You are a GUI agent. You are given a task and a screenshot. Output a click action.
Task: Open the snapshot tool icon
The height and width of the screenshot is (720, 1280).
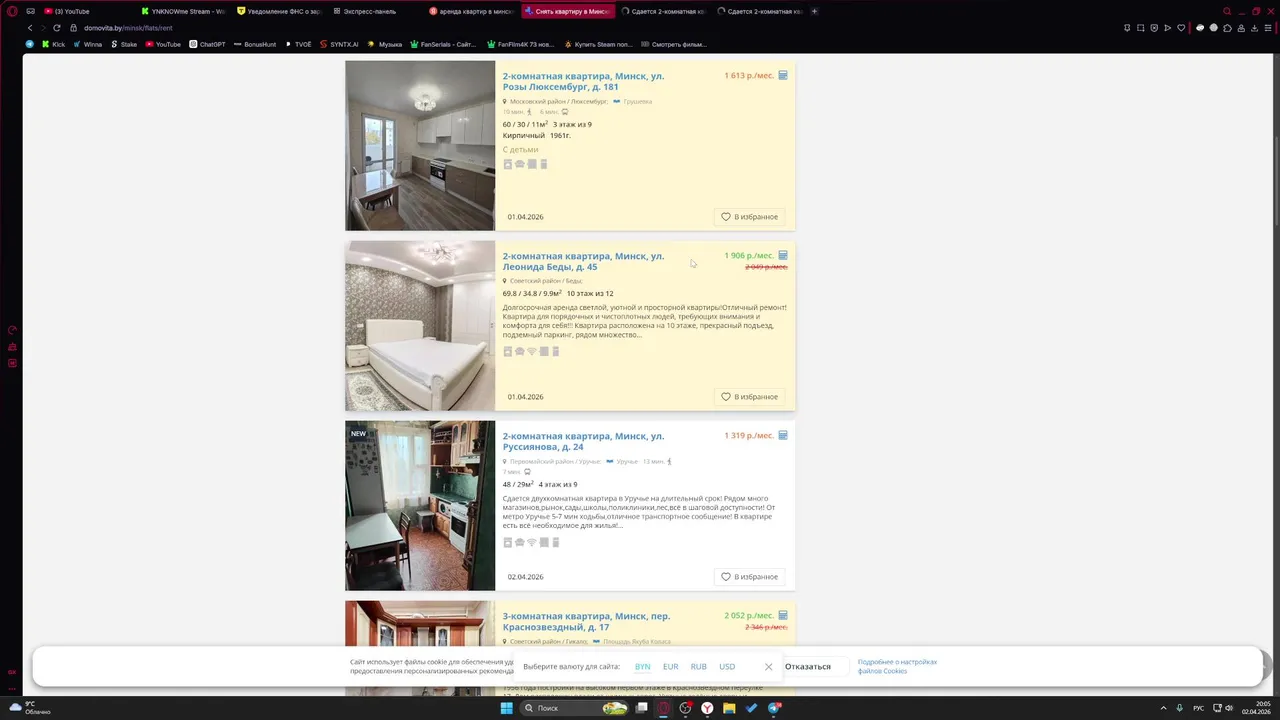point(1140,28)
